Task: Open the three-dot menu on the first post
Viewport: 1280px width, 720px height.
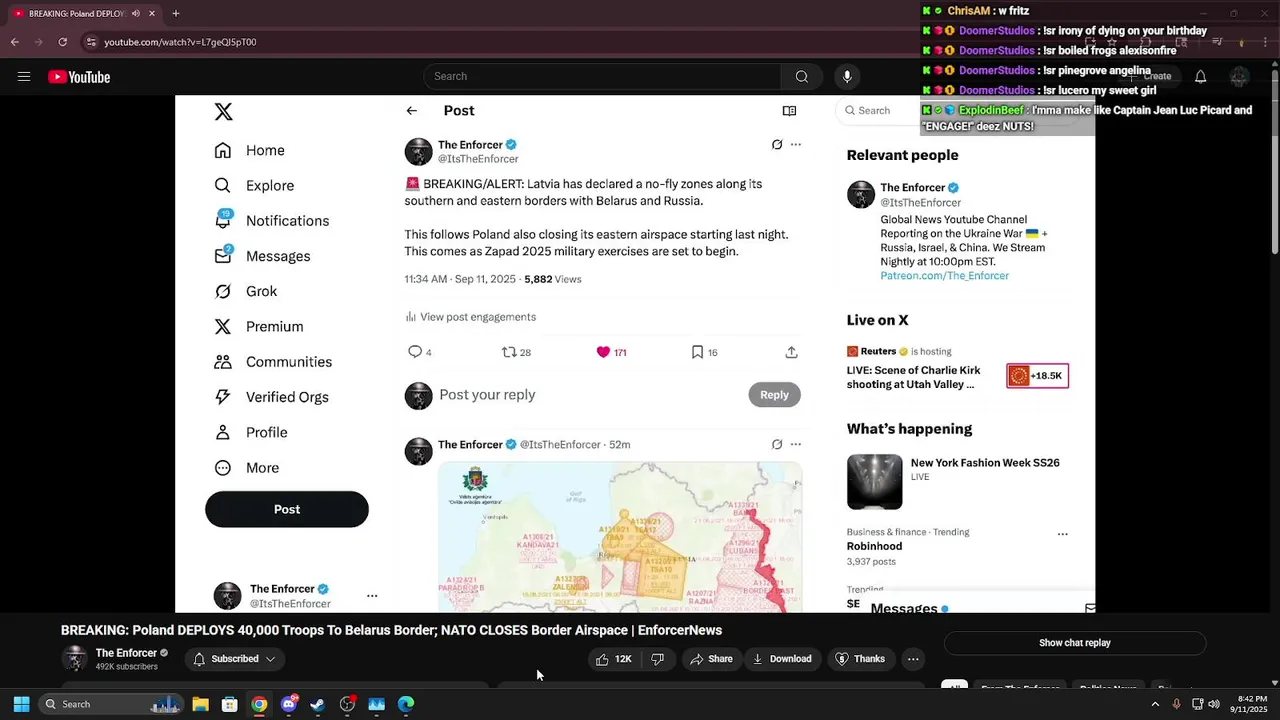Action: (x=796, y=145)
